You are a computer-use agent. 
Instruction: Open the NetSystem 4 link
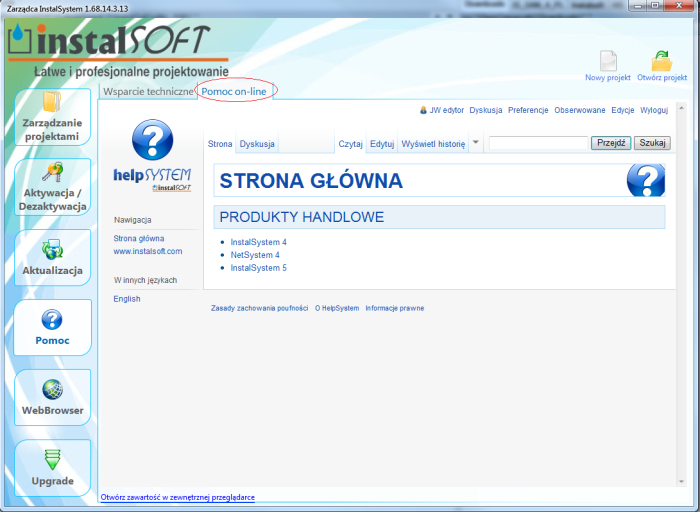(x=255, y=255)
